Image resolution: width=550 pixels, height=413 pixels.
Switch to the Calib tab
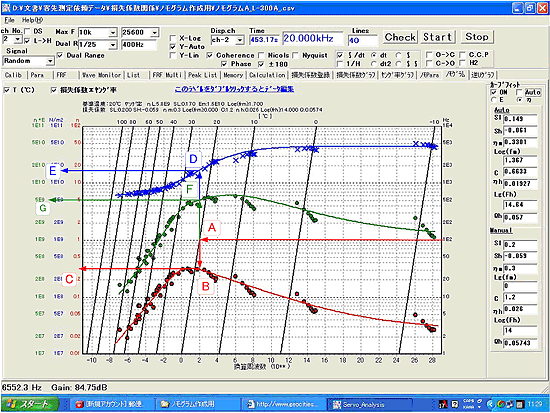click(x=14, y=75)
